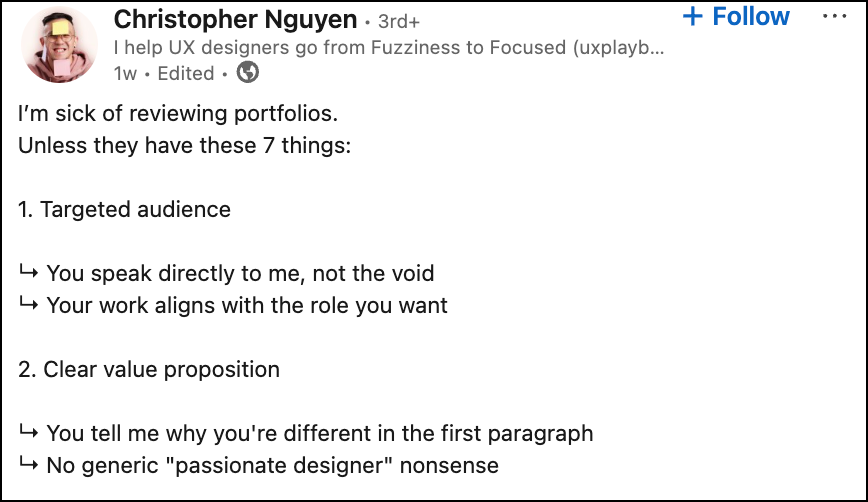Open the UX designers headline text
Image resolution: width=868 pixels, height=502 pixels.
coord(388,47)
